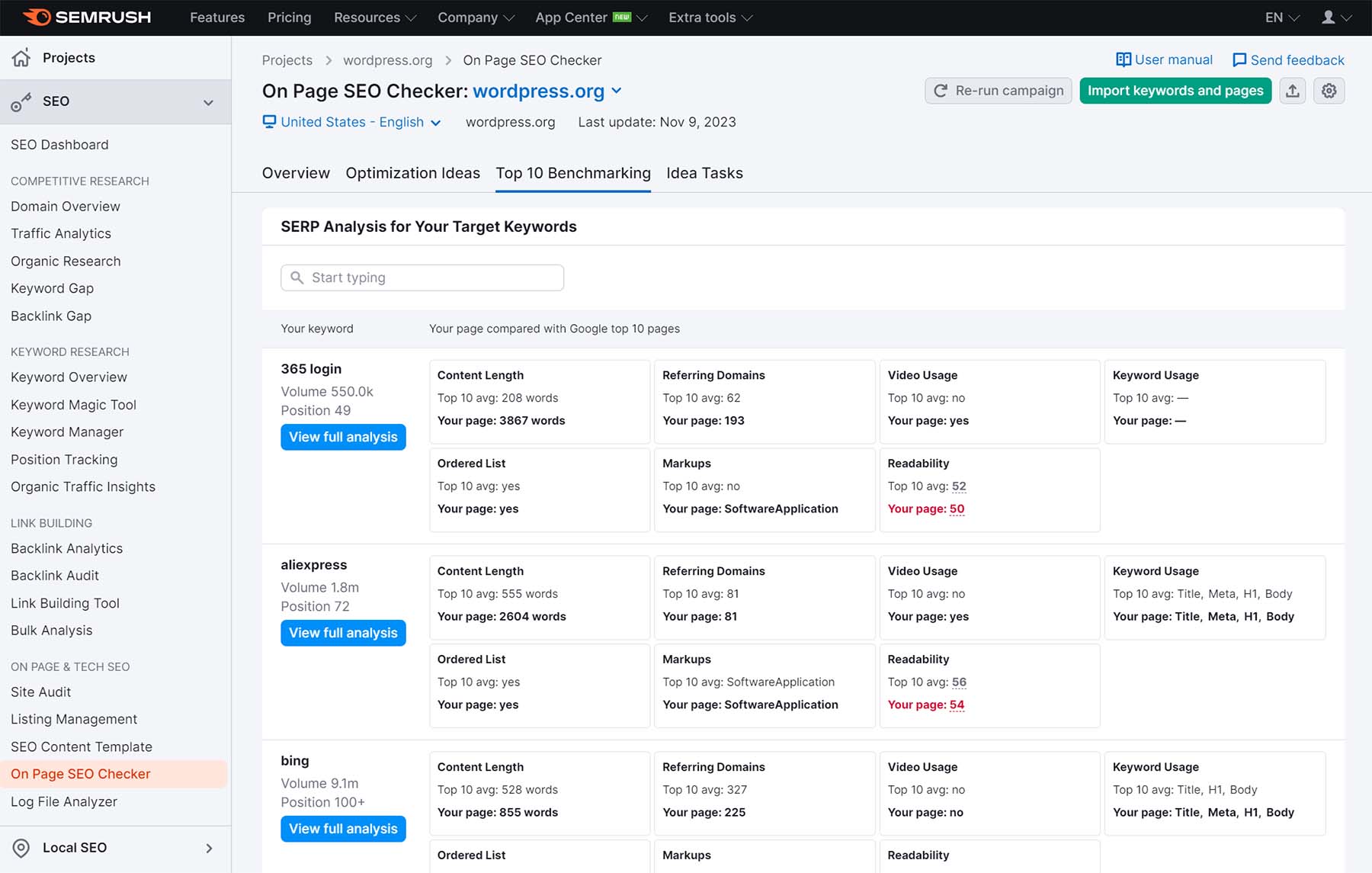1372x873 pixels.
Task: Open campaign settings via the gear icon
Action: tap(1329, 91)
